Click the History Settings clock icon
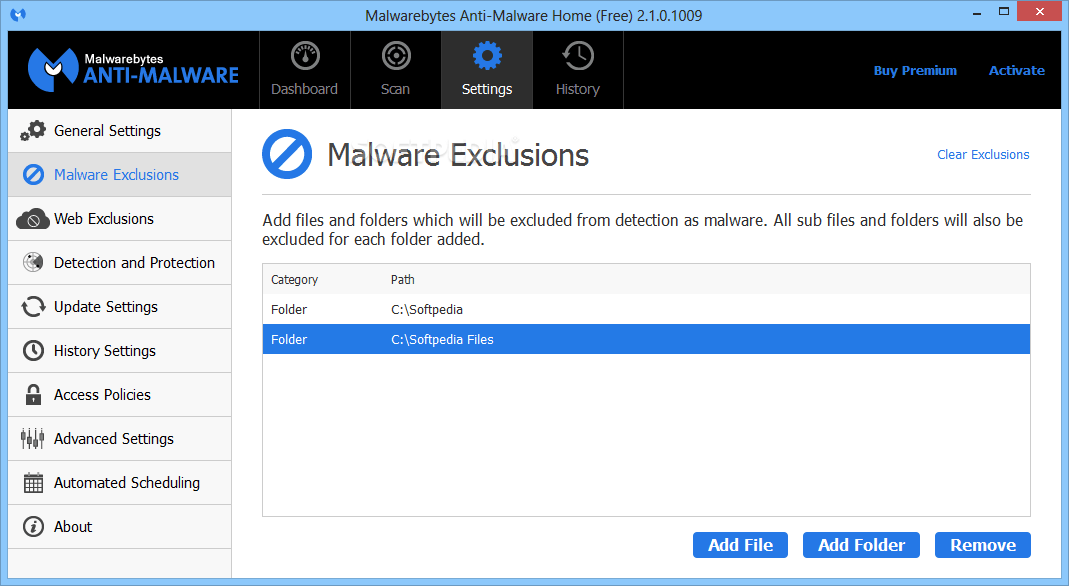Screen dimensions: 1069x586 click(x=33, y=351)
